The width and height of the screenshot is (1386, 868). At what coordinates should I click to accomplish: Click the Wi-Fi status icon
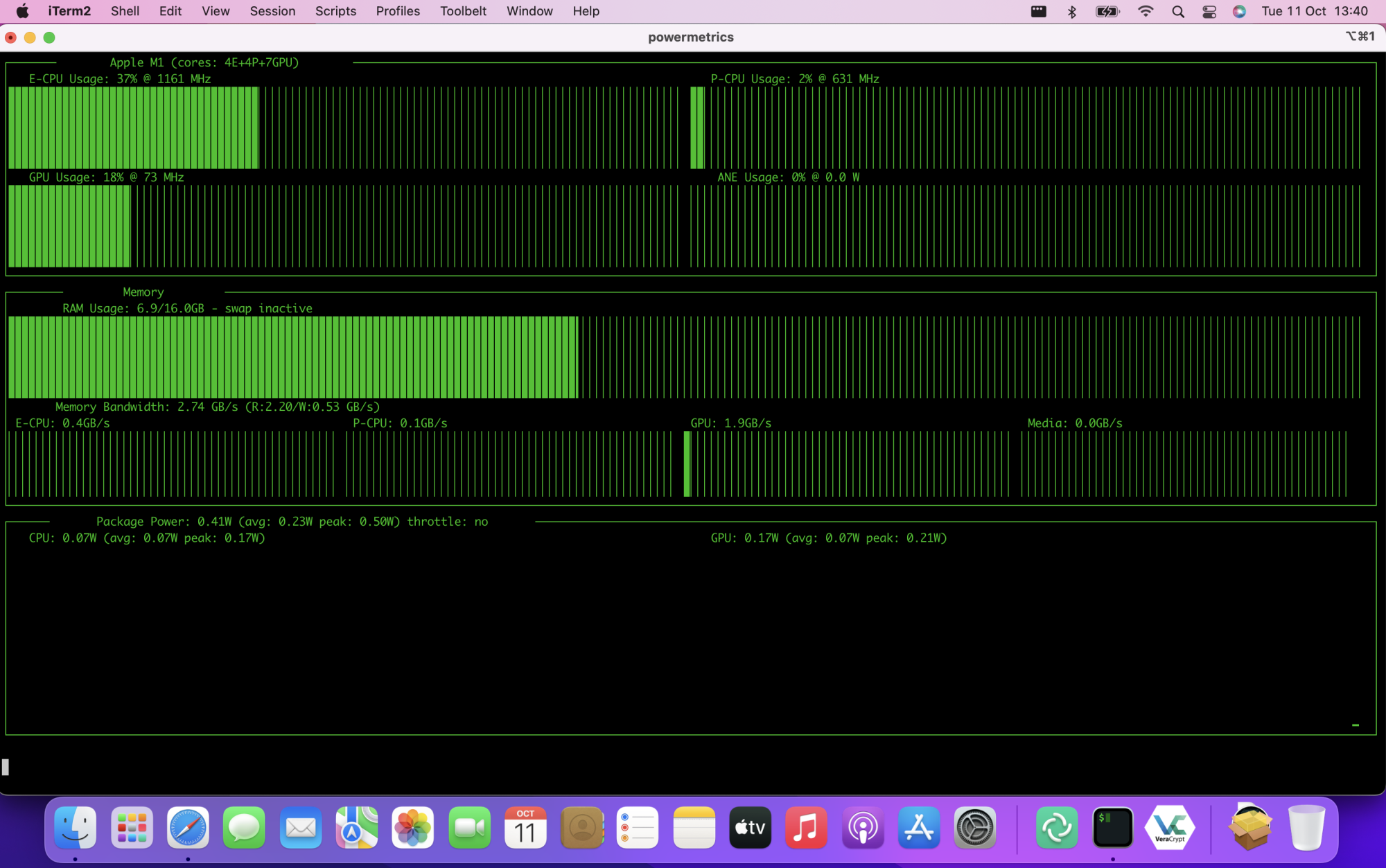click(x=1146, y=12)
